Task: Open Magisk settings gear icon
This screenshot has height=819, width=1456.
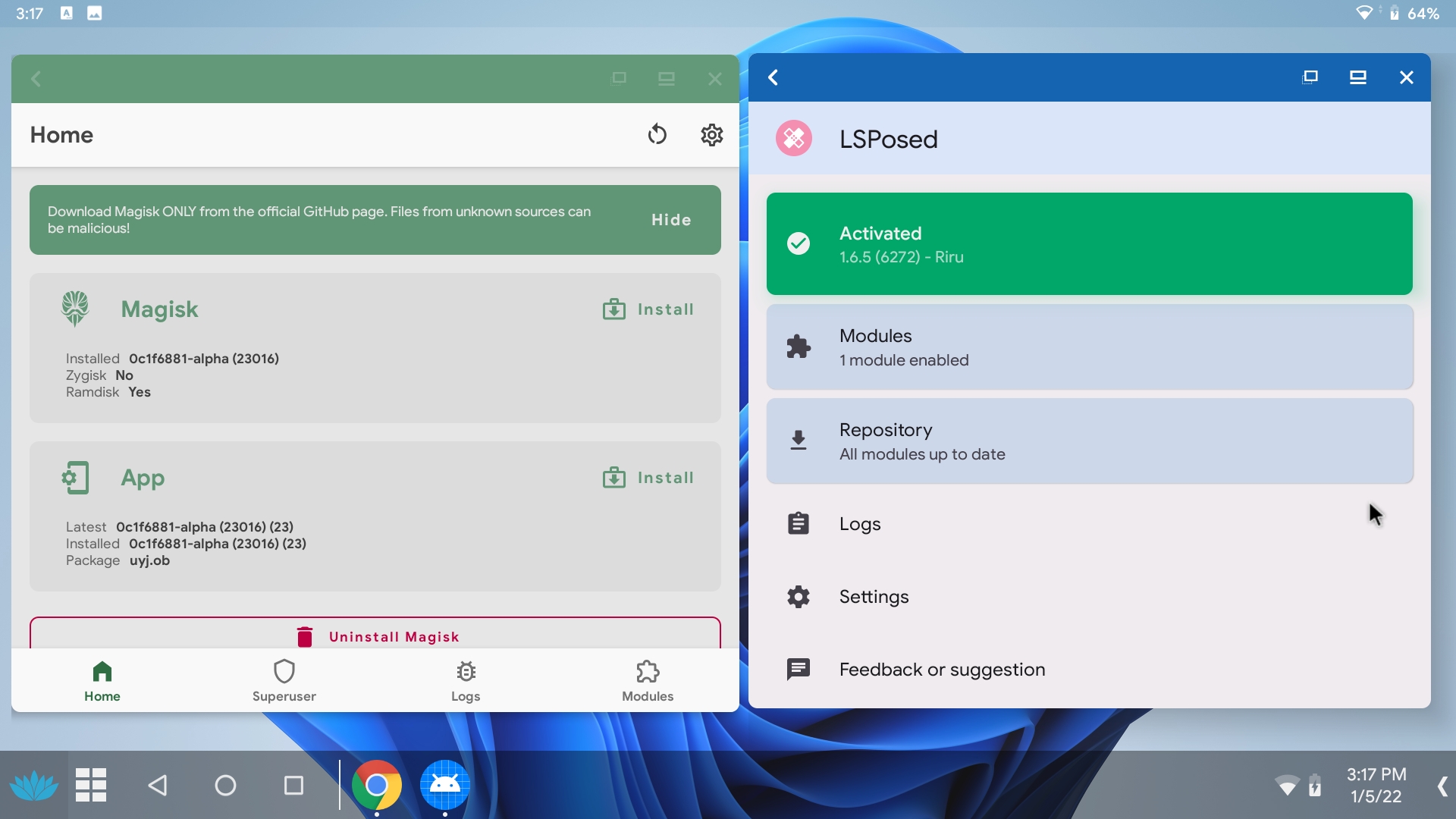Action: pyautogui.click(x=711, y=135)
